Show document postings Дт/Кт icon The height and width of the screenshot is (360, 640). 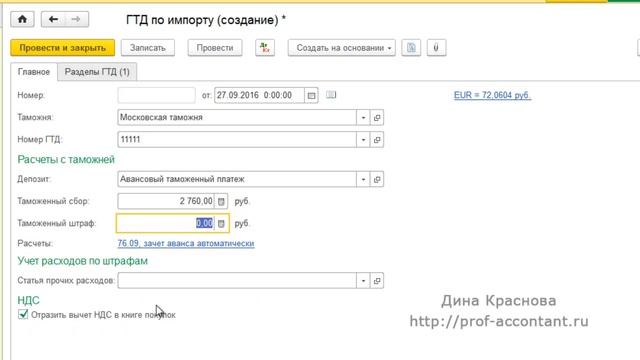[x=265, y=48]
